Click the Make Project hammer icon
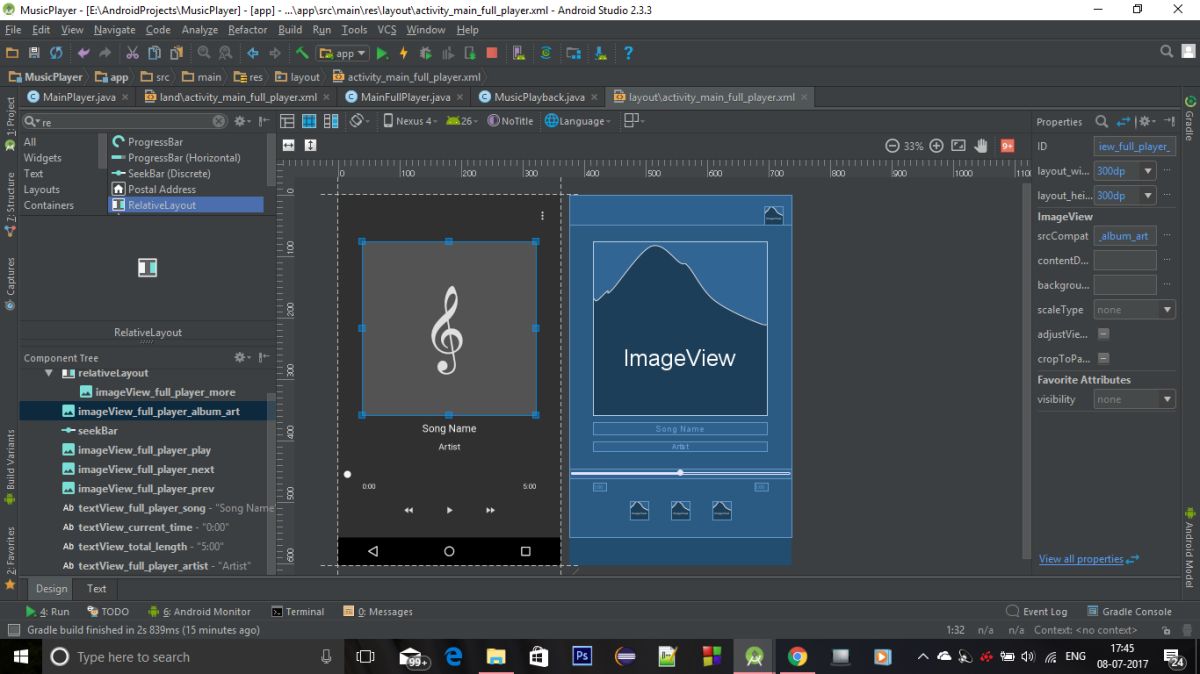 coord(302,53)
